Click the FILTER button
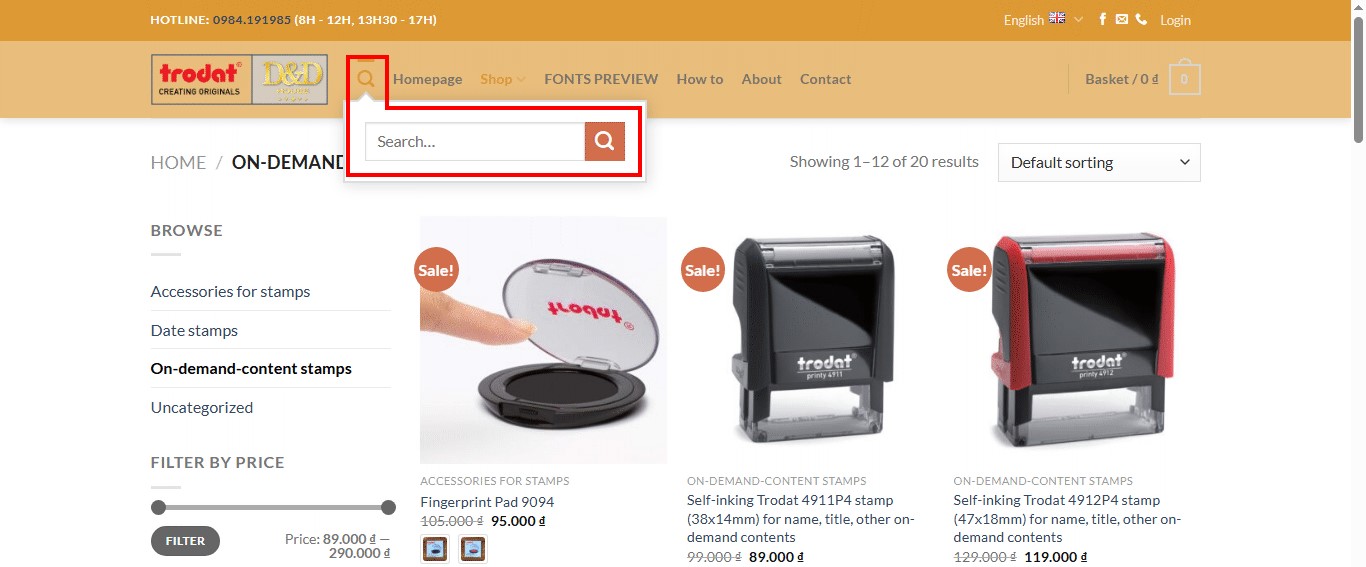The image size is (1366, 567). 185,541
